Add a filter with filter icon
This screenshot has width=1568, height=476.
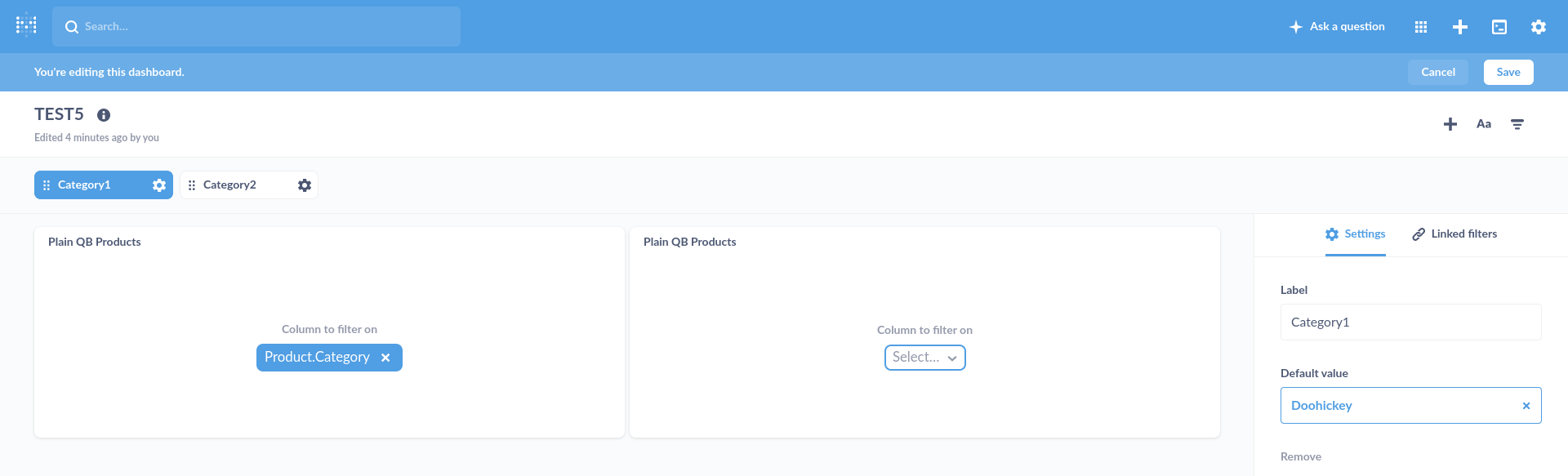pos(1517,124)
